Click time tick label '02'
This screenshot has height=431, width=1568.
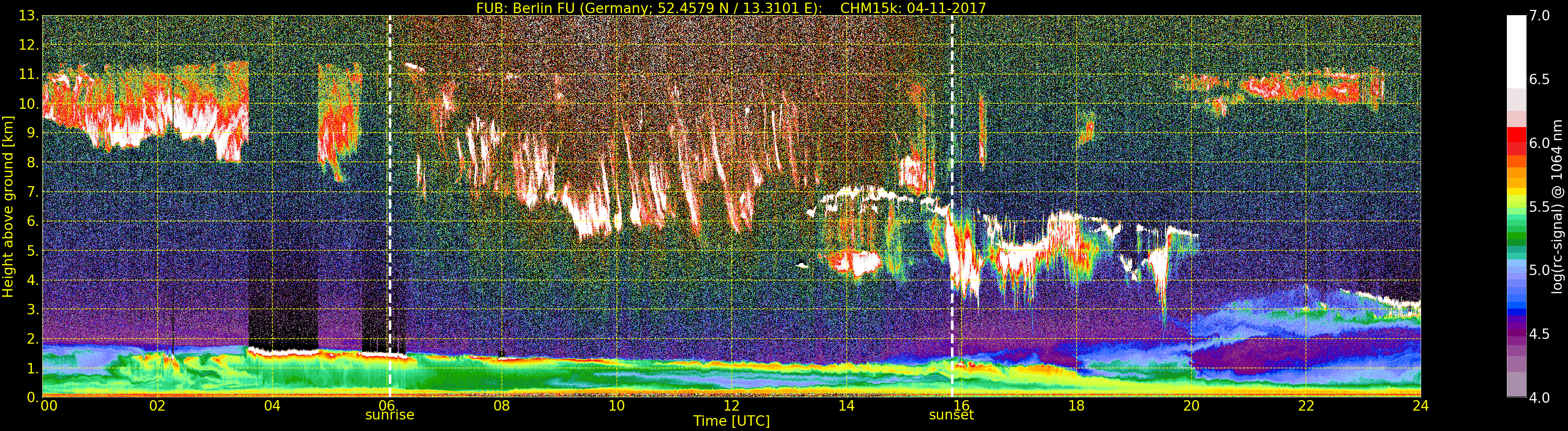tap(157, 405)
